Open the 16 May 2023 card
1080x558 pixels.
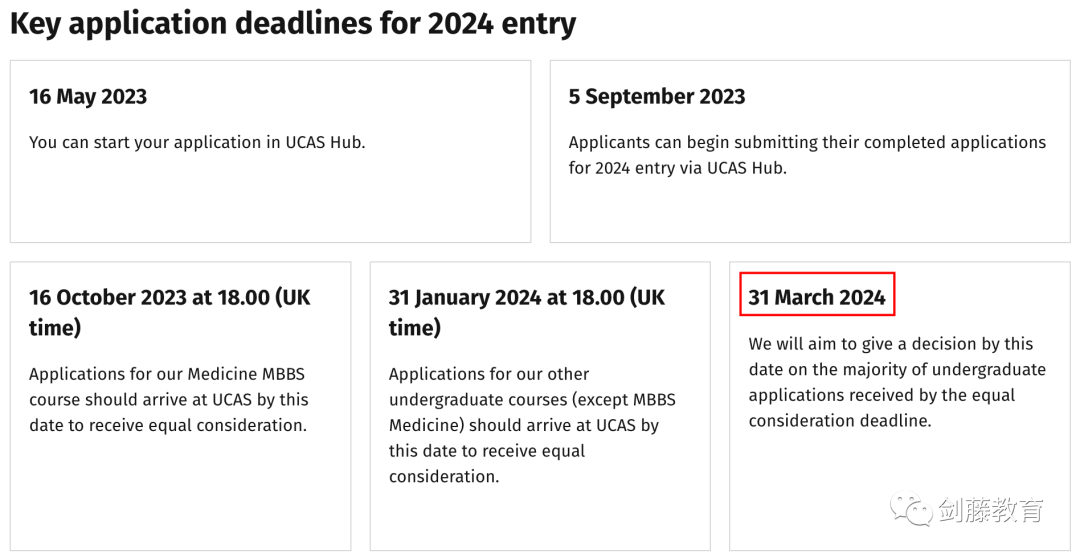click(270, 152)
